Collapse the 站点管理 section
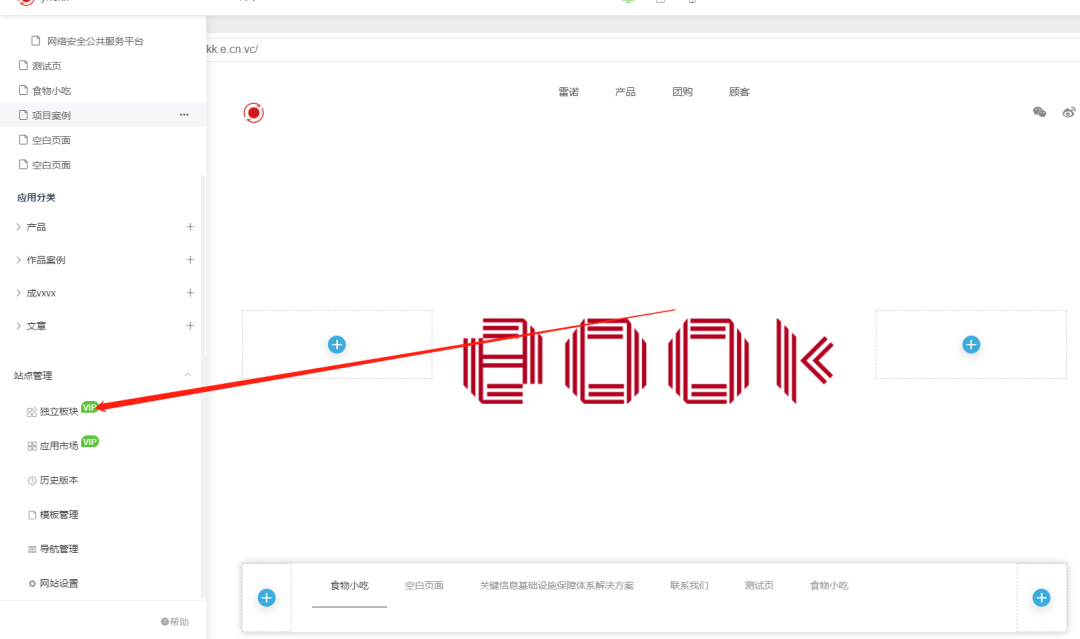Viewport: 1080px width, 639px height. click(x=187, y=375)
